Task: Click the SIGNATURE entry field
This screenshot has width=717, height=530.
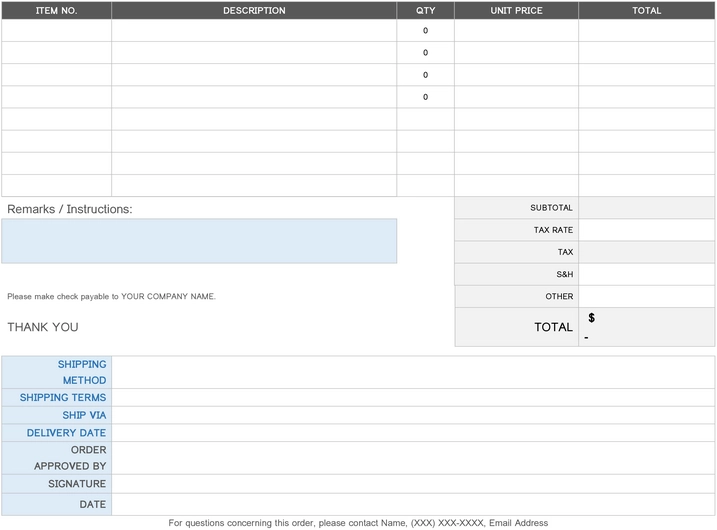Action: (x=413, y=484)
